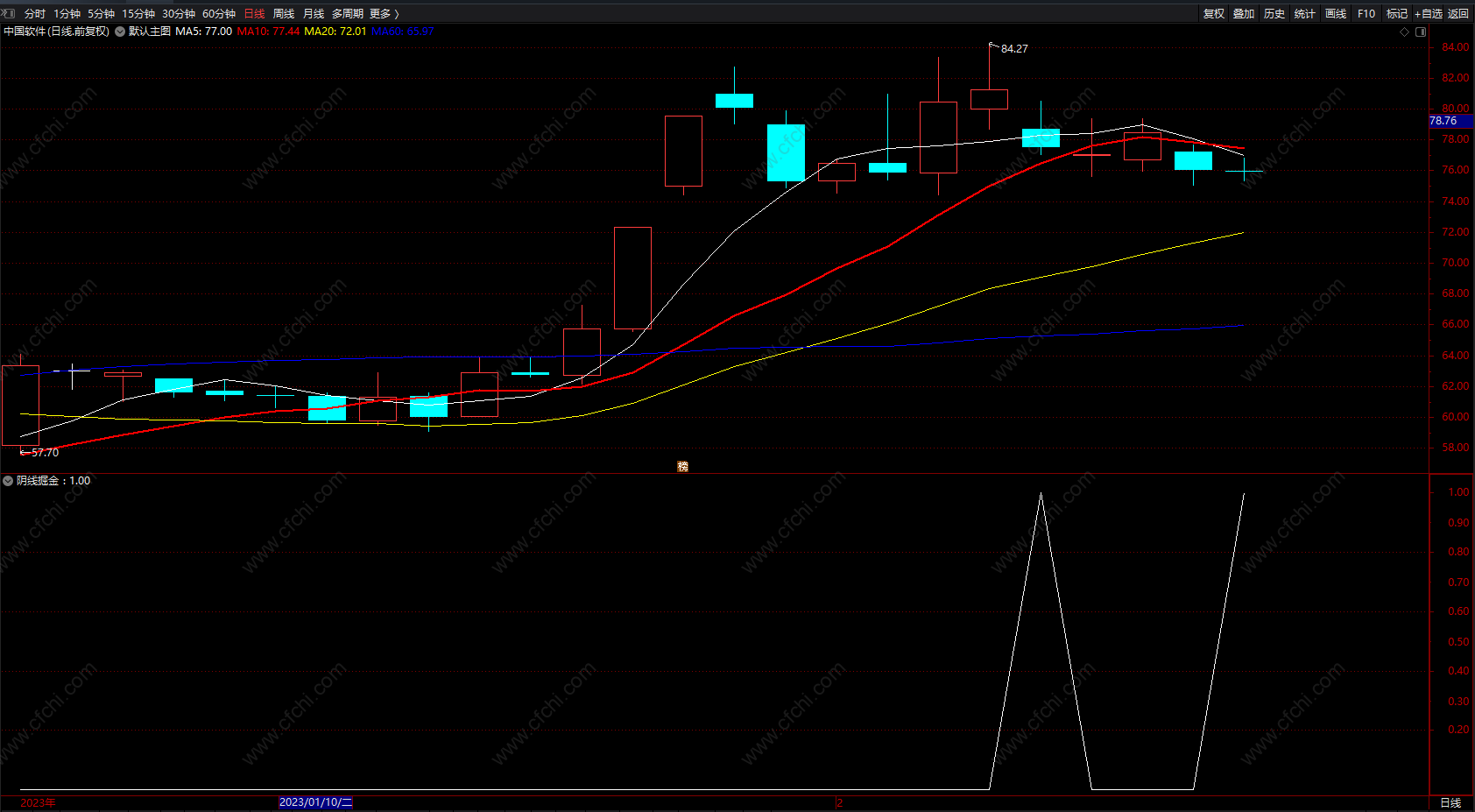Click the 57.70 low price marker

(x=45, y=453)
